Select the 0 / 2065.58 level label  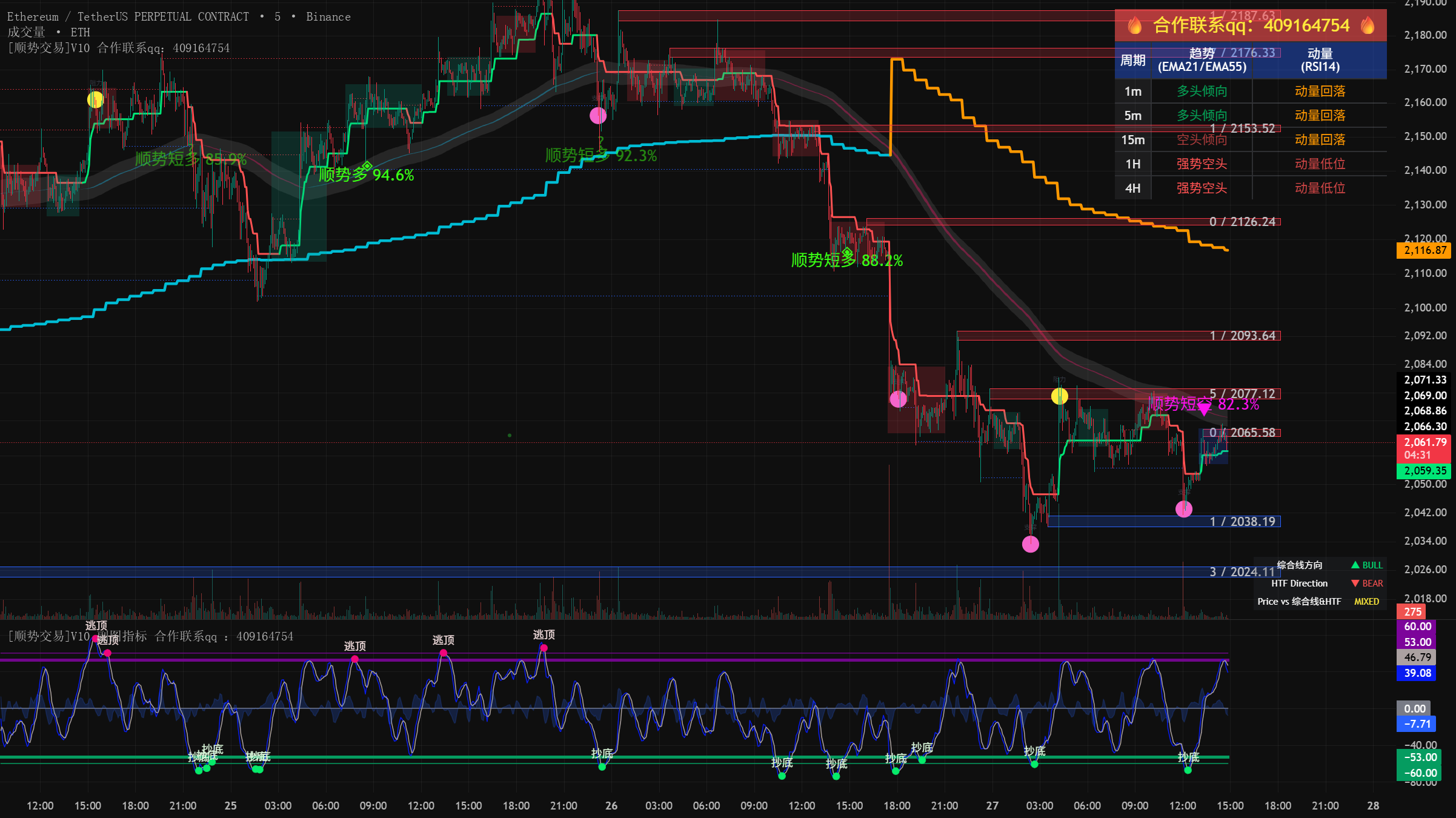point(1242,433)
